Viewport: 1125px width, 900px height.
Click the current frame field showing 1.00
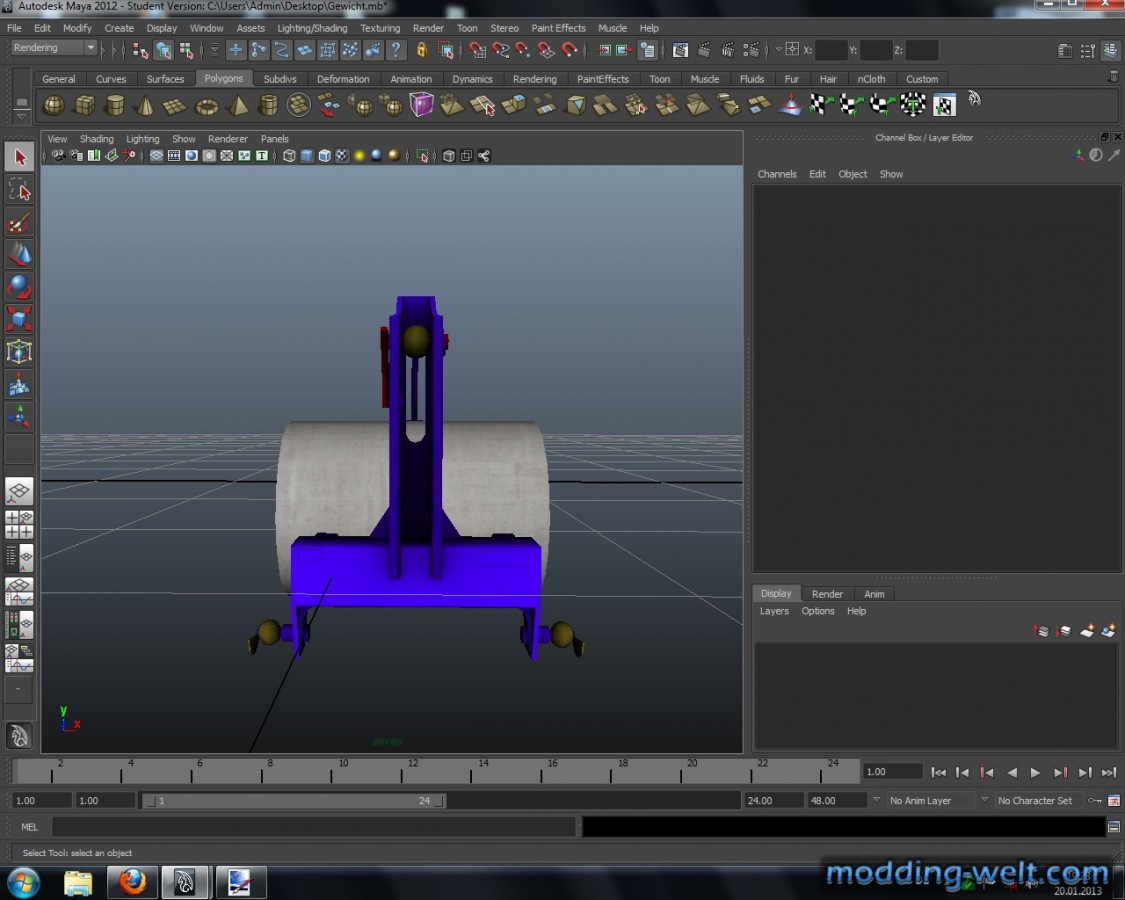point(892,772)
